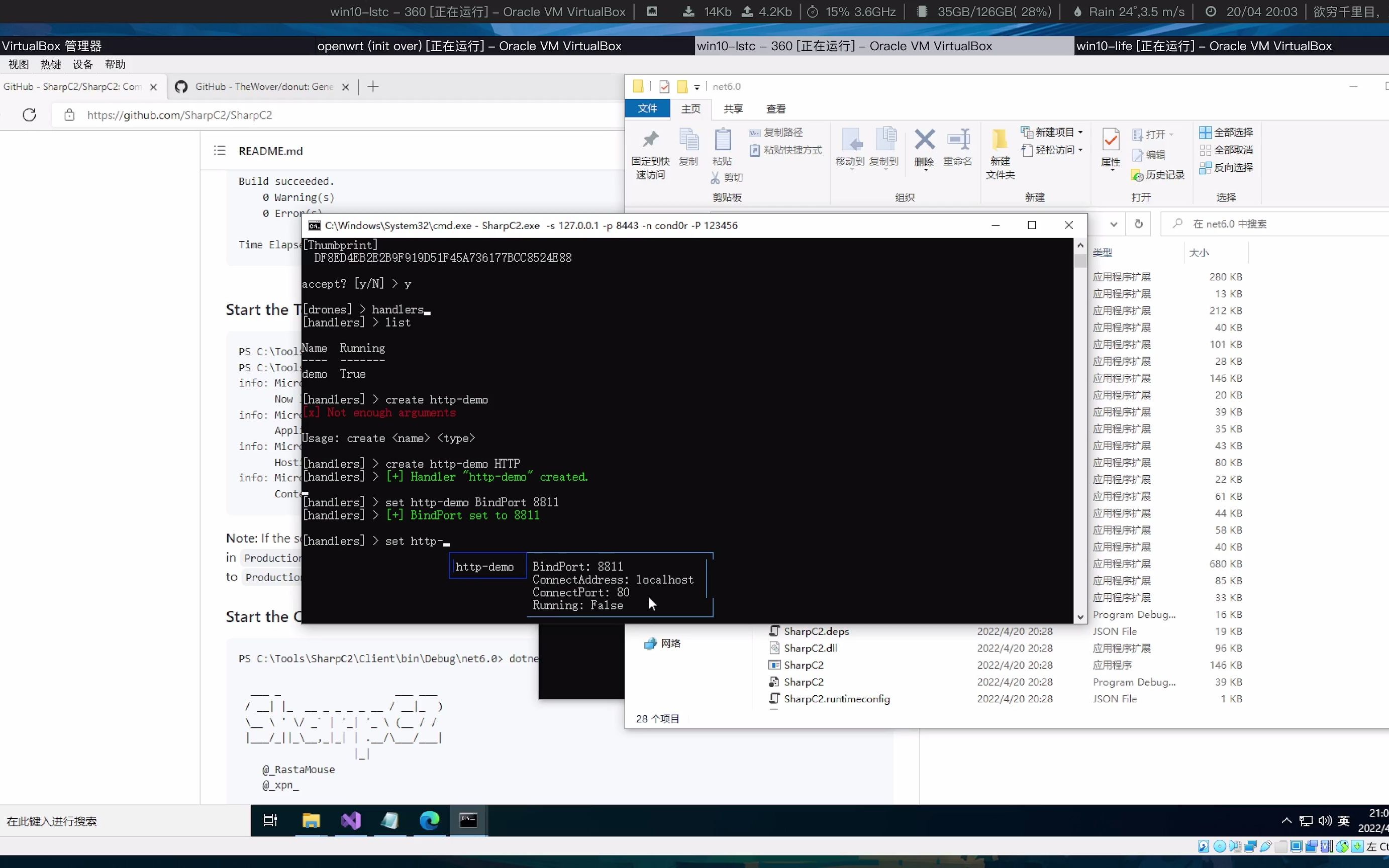Open VirtualBox Hotkeys (热键) menu
This screenshot has width=1389, height=868.
tap(51, 64)
